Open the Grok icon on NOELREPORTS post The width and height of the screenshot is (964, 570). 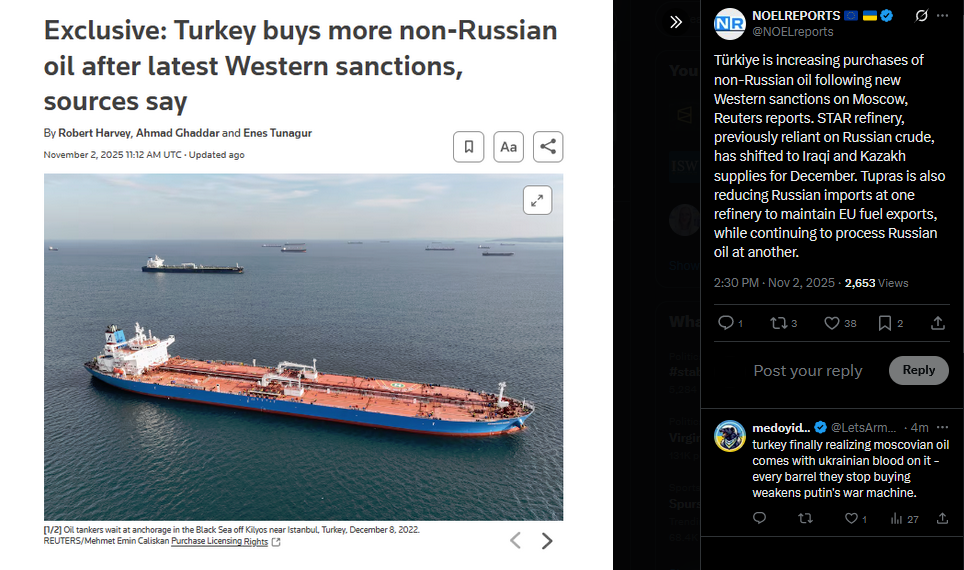[921, 16]
